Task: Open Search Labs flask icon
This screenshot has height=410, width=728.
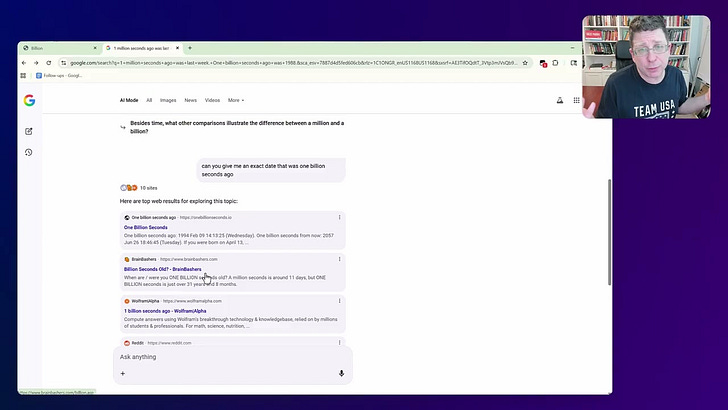Action: 560,100
